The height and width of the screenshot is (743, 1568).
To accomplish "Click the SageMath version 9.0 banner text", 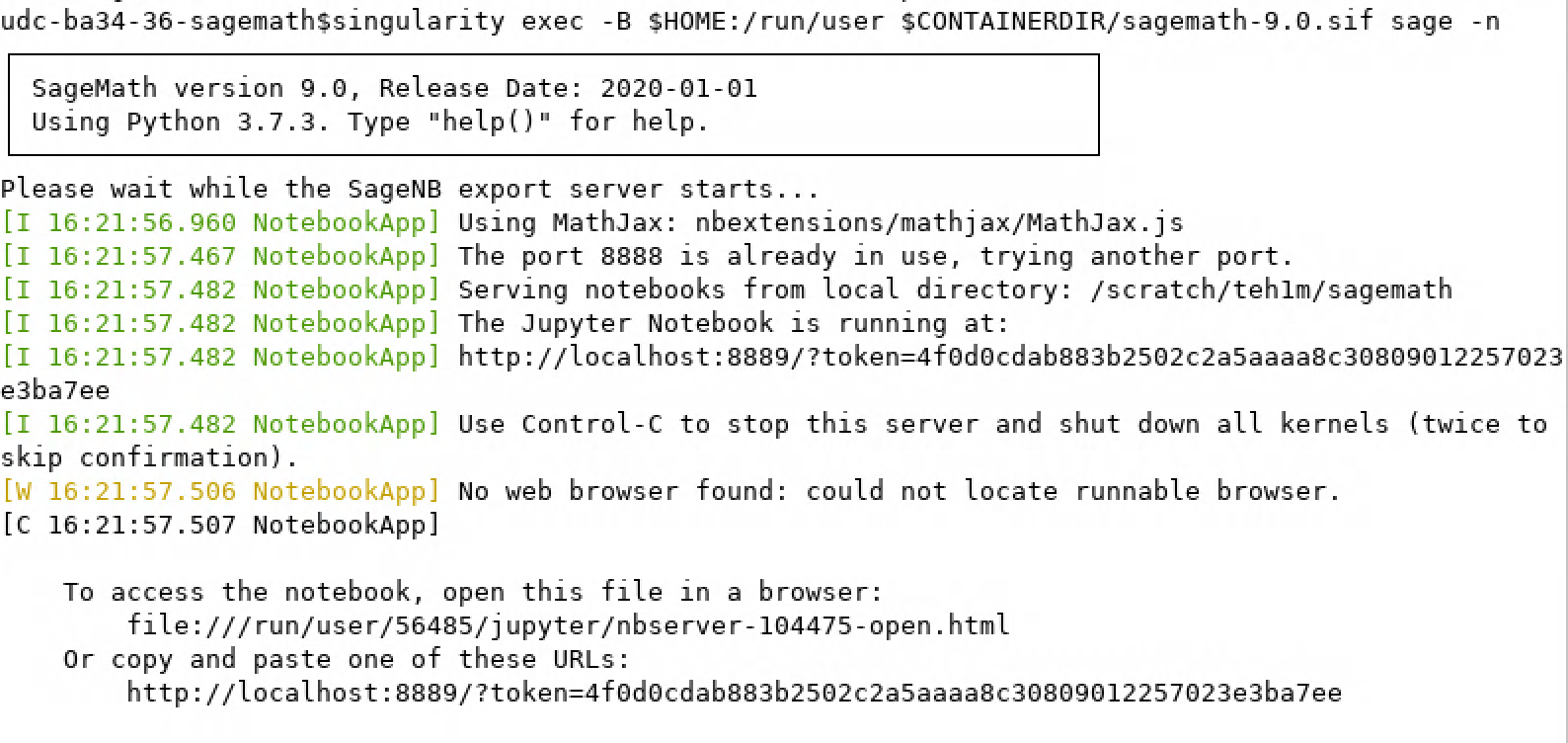I will pos(190,88).
